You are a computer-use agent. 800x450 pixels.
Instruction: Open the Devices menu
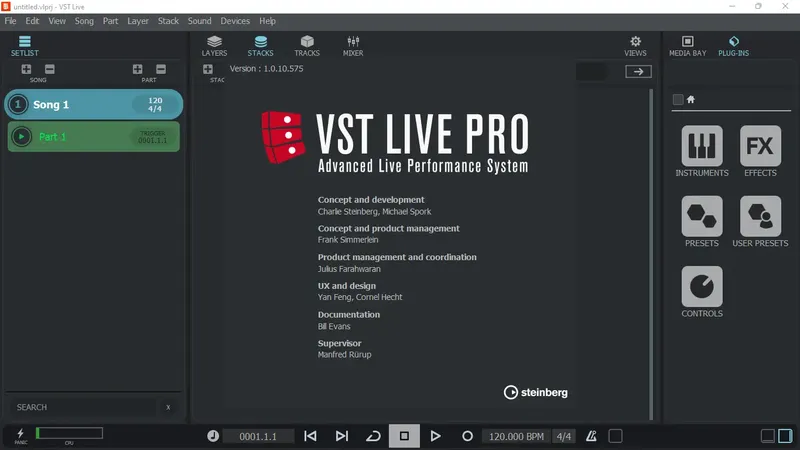235,21
